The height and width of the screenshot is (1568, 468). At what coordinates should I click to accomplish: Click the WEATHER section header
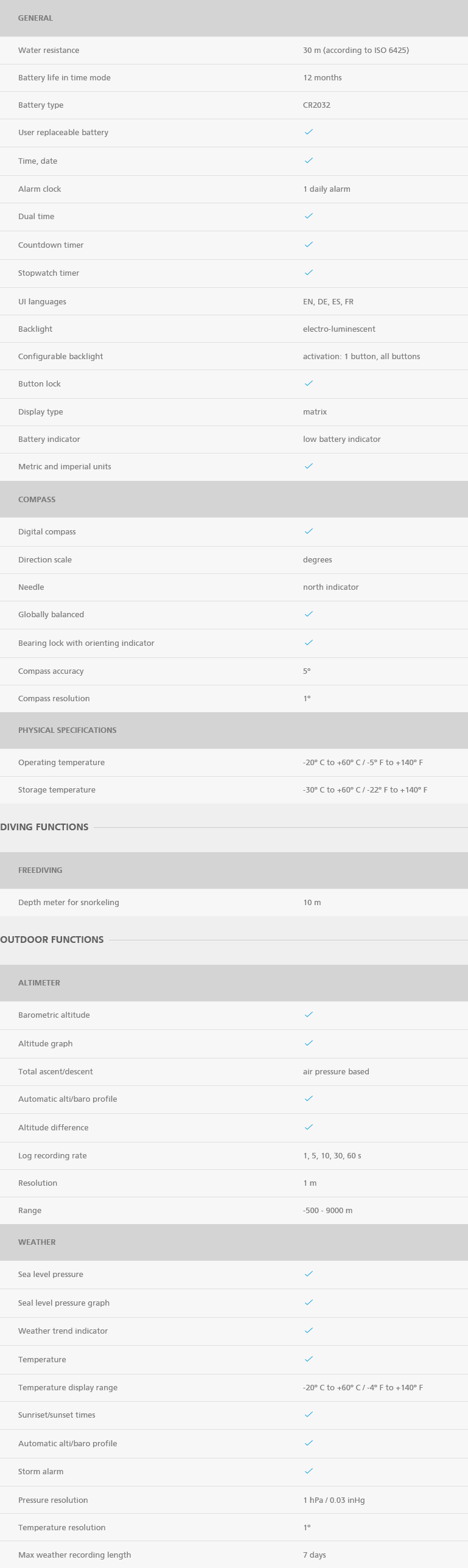[234, 1242]
